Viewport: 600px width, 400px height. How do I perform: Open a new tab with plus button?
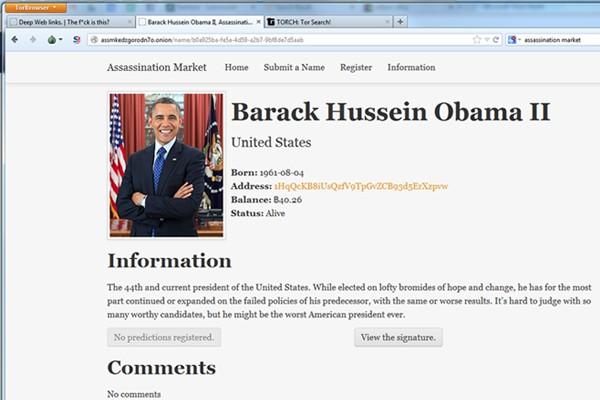400,21
